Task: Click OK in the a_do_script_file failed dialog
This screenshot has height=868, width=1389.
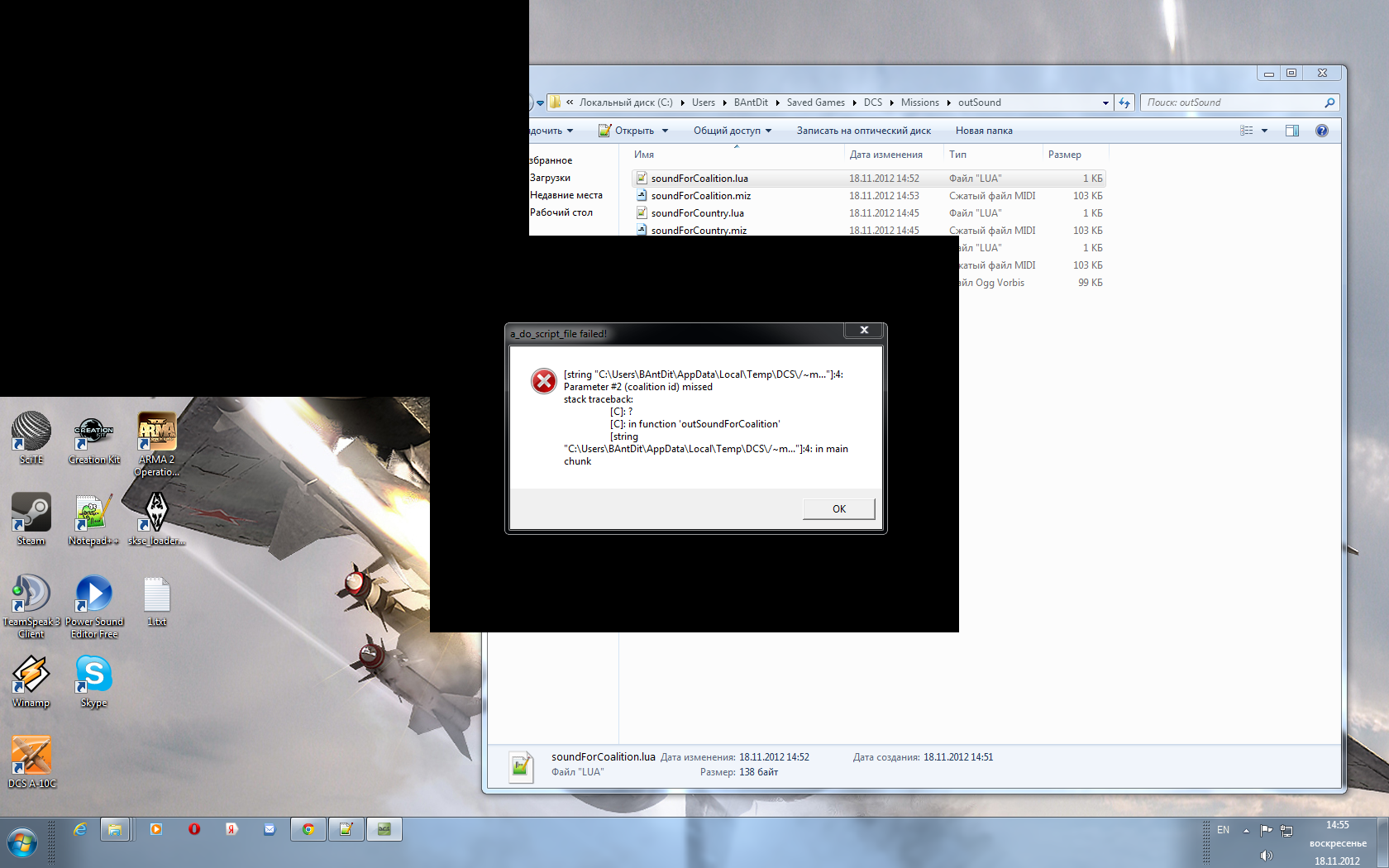Action: click(838, 508)
